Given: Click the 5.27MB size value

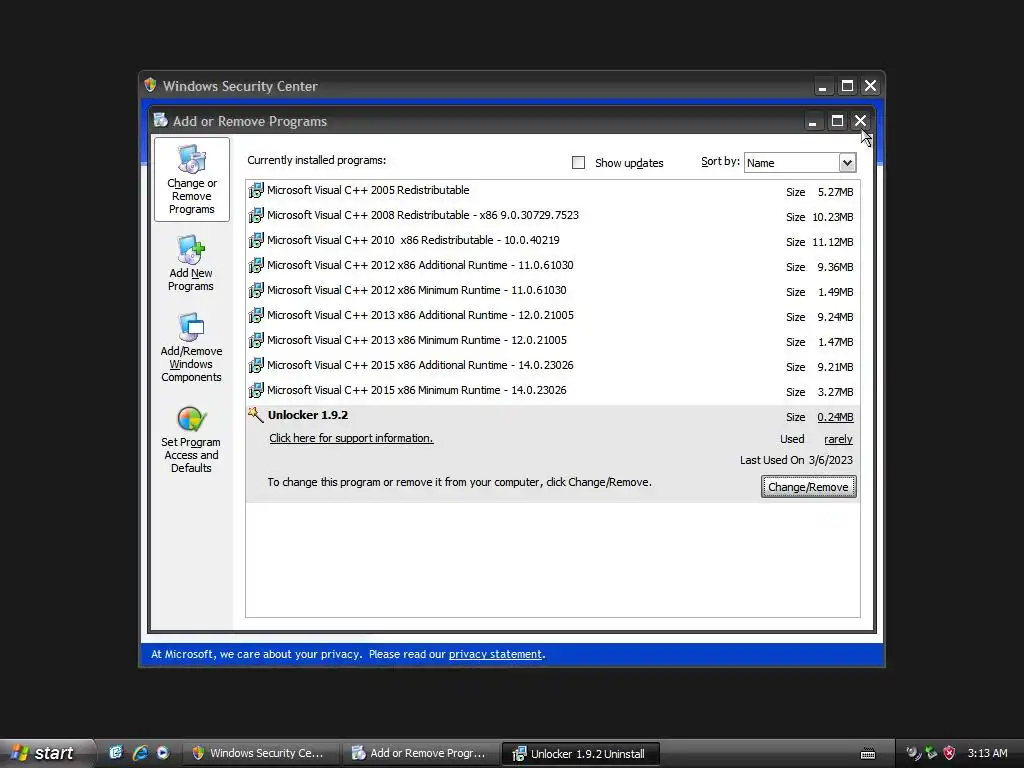Looking at the screenshot, I should [835, 192].
